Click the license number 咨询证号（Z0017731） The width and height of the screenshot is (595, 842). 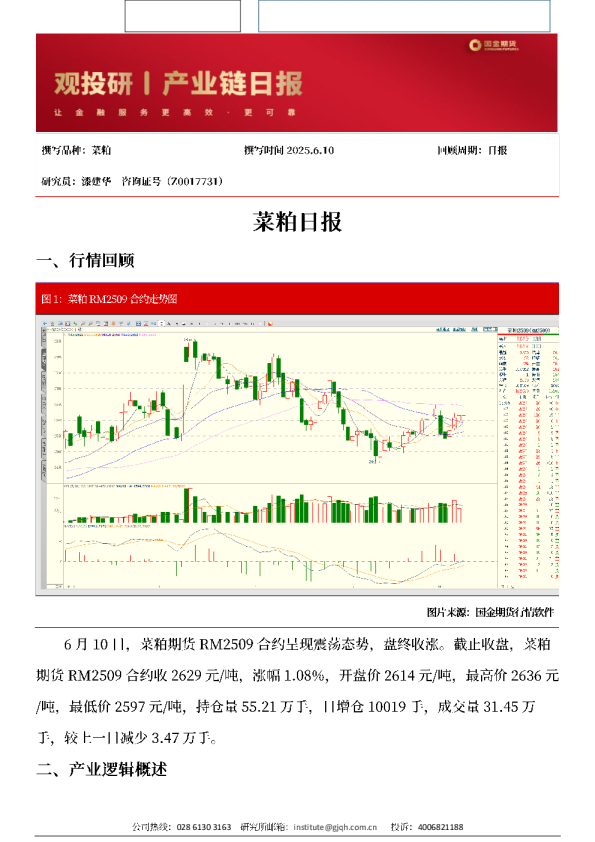pos(172,182)
